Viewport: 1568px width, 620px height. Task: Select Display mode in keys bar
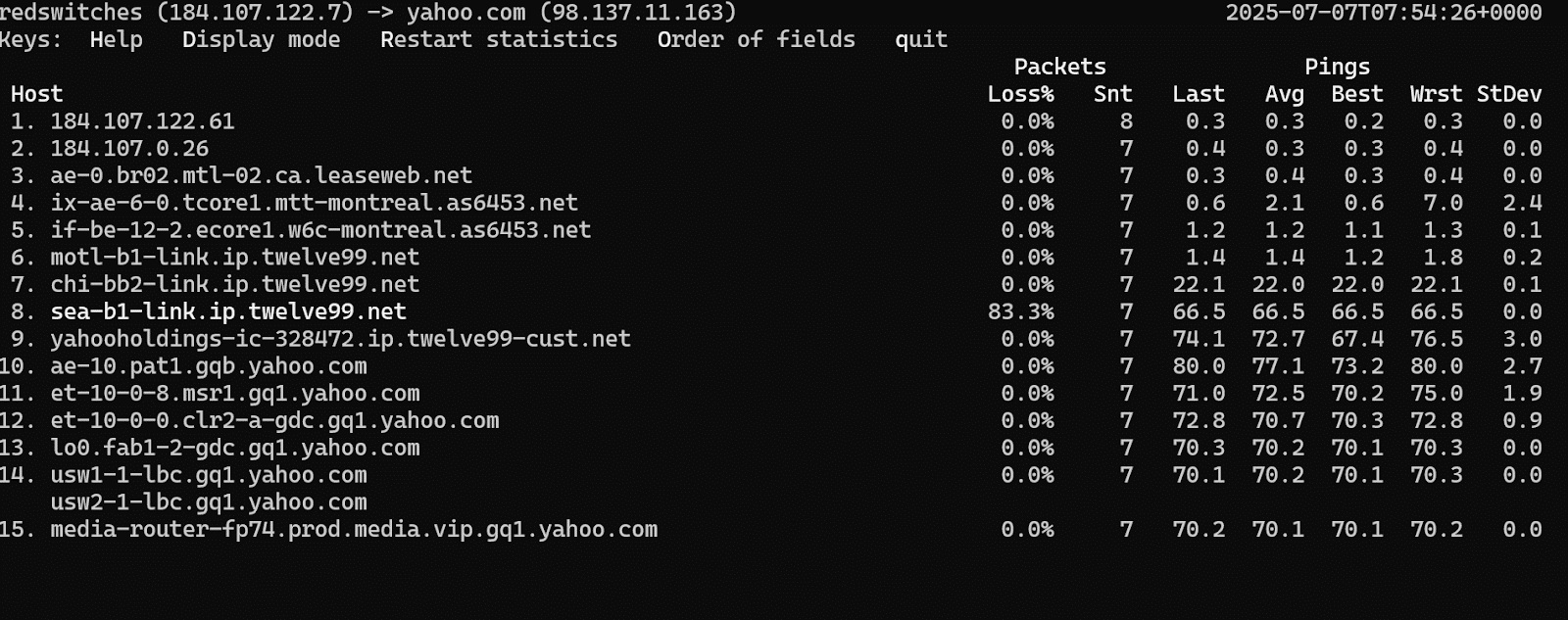[261, 40]
